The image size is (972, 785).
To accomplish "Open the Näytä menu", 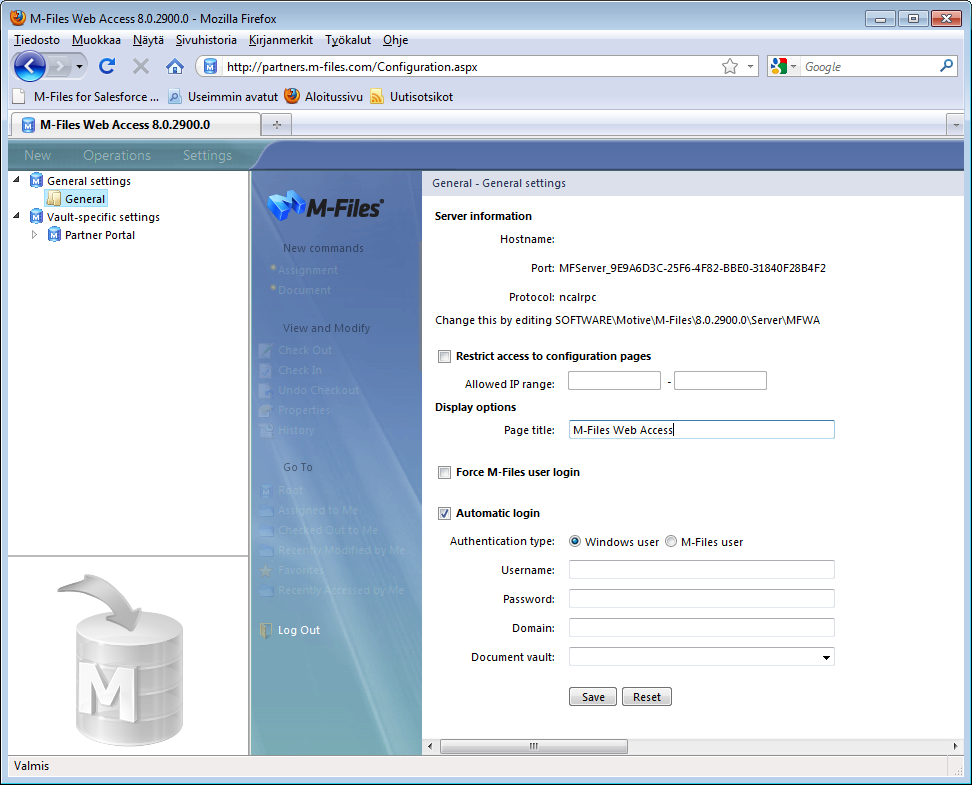I will click(x=148, y=40).
